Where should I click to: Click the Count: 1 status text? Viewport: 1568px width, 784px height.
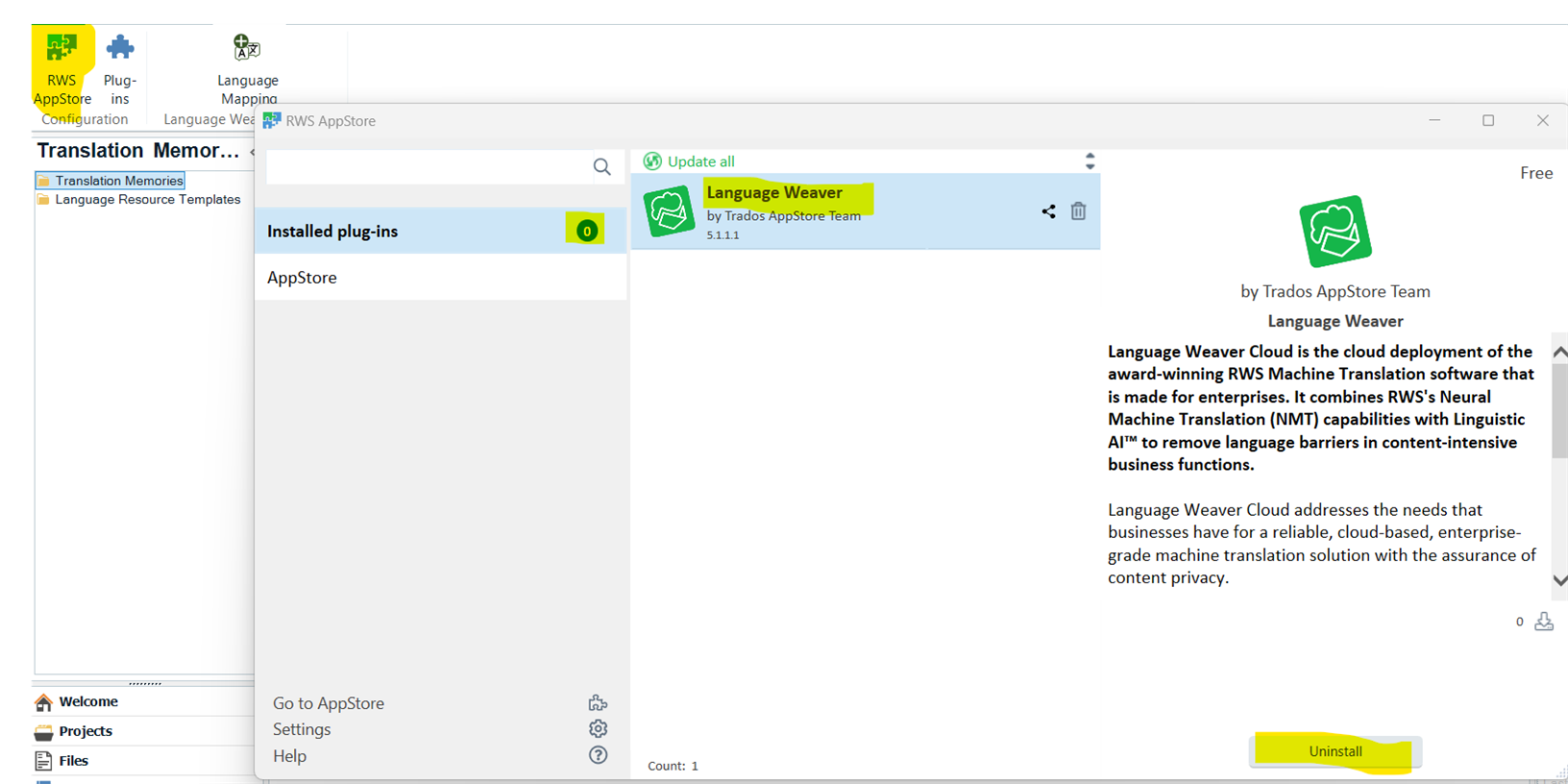click(673, 766)
